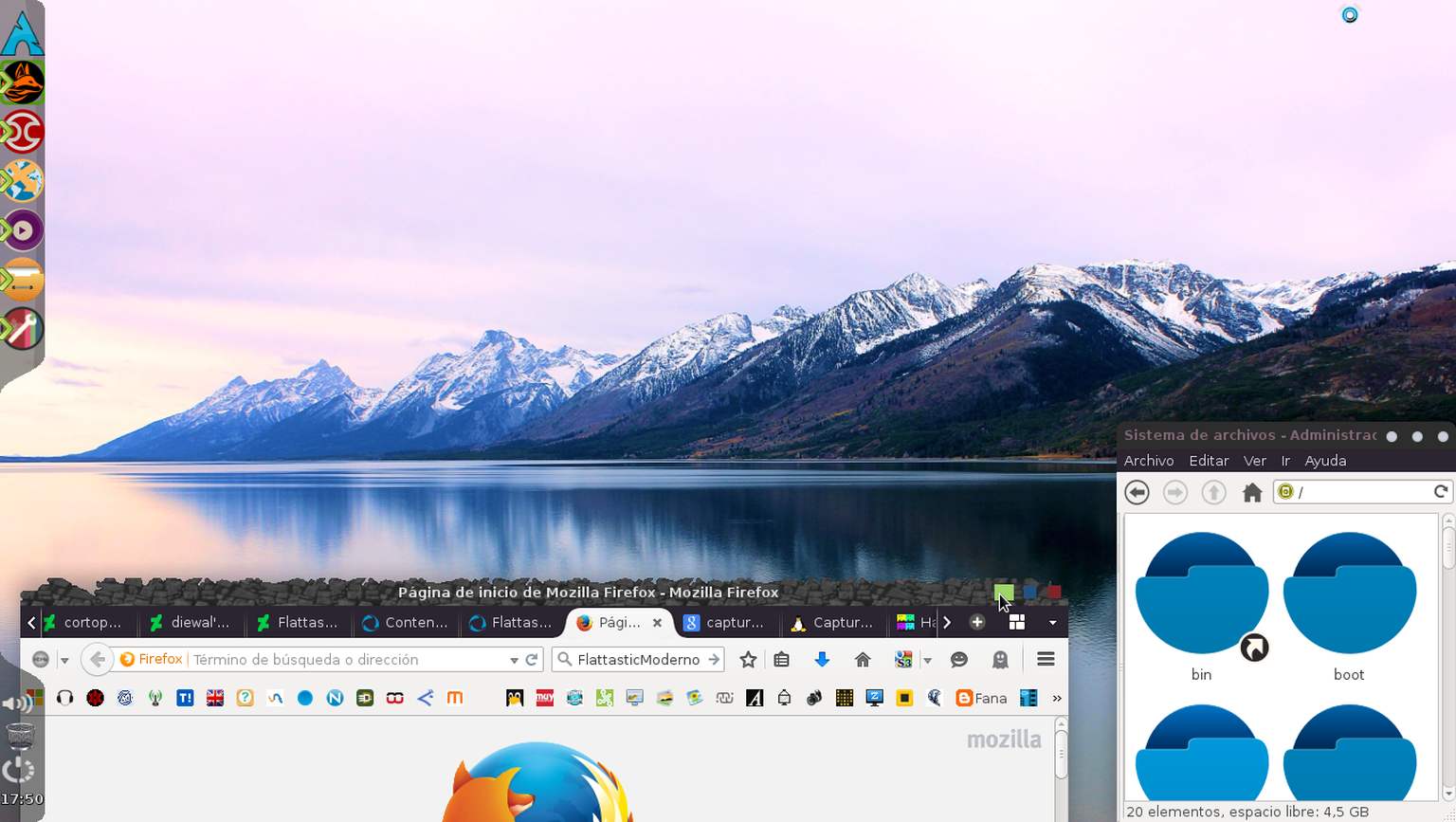Viewport: 1456px width, 822px height.
Task: Show more bookmarks chevron in bookmarks bar
Action: click(x=1057, y=699)
